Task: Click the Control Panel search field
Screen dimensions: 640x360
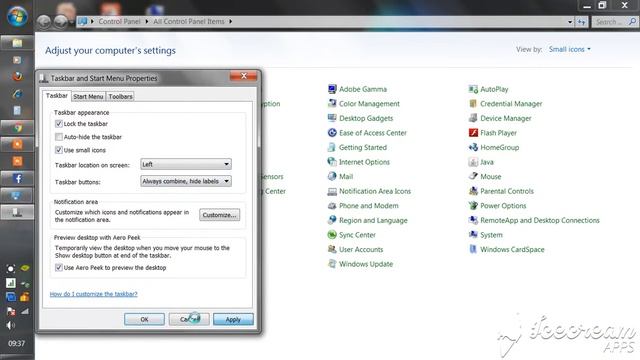Action: [x=615, y=22]
